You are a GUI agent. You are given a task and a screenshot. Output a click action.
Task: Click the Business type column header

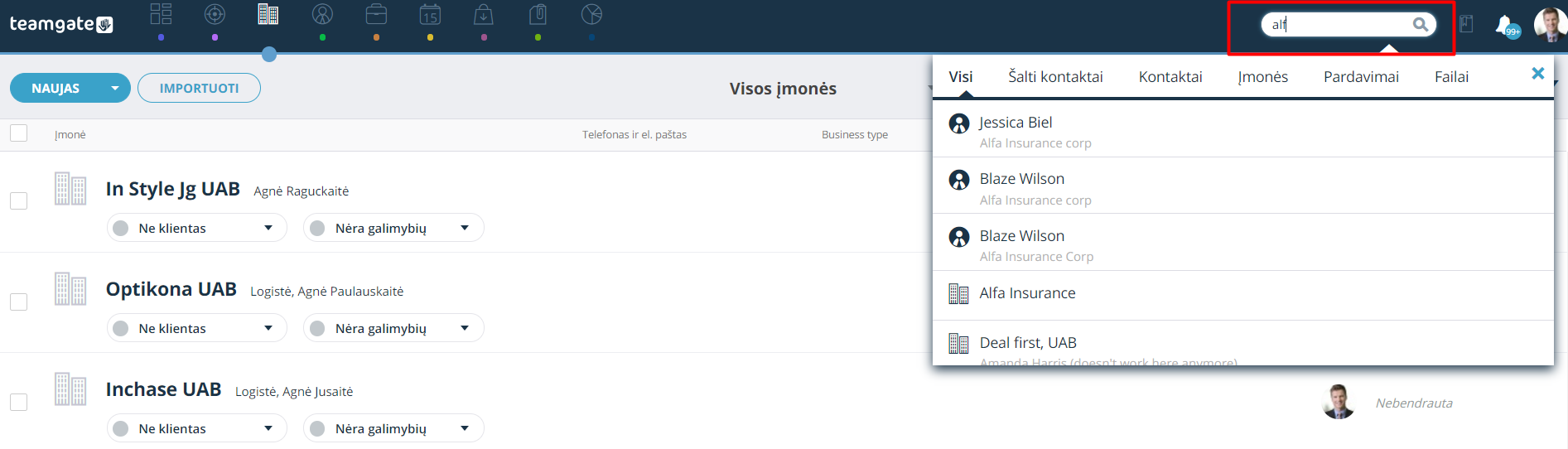[x=855, y=134]
